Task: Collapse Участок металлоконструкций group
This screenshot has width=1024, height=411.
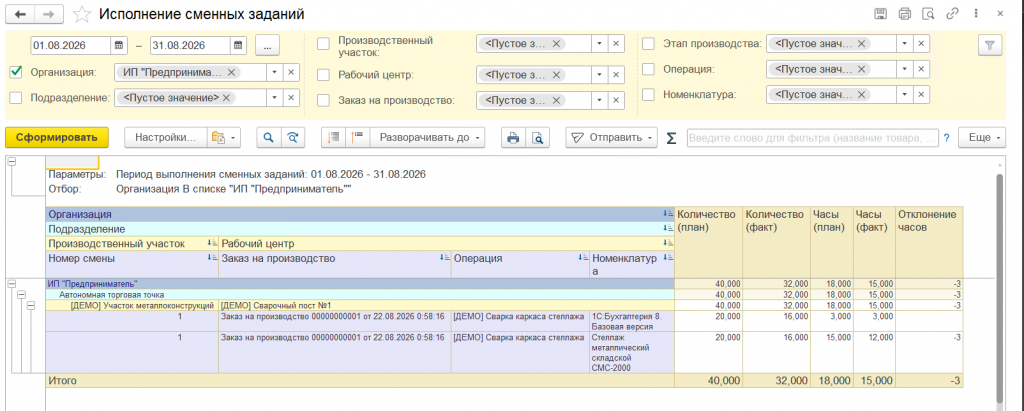Action: (31, 306)
